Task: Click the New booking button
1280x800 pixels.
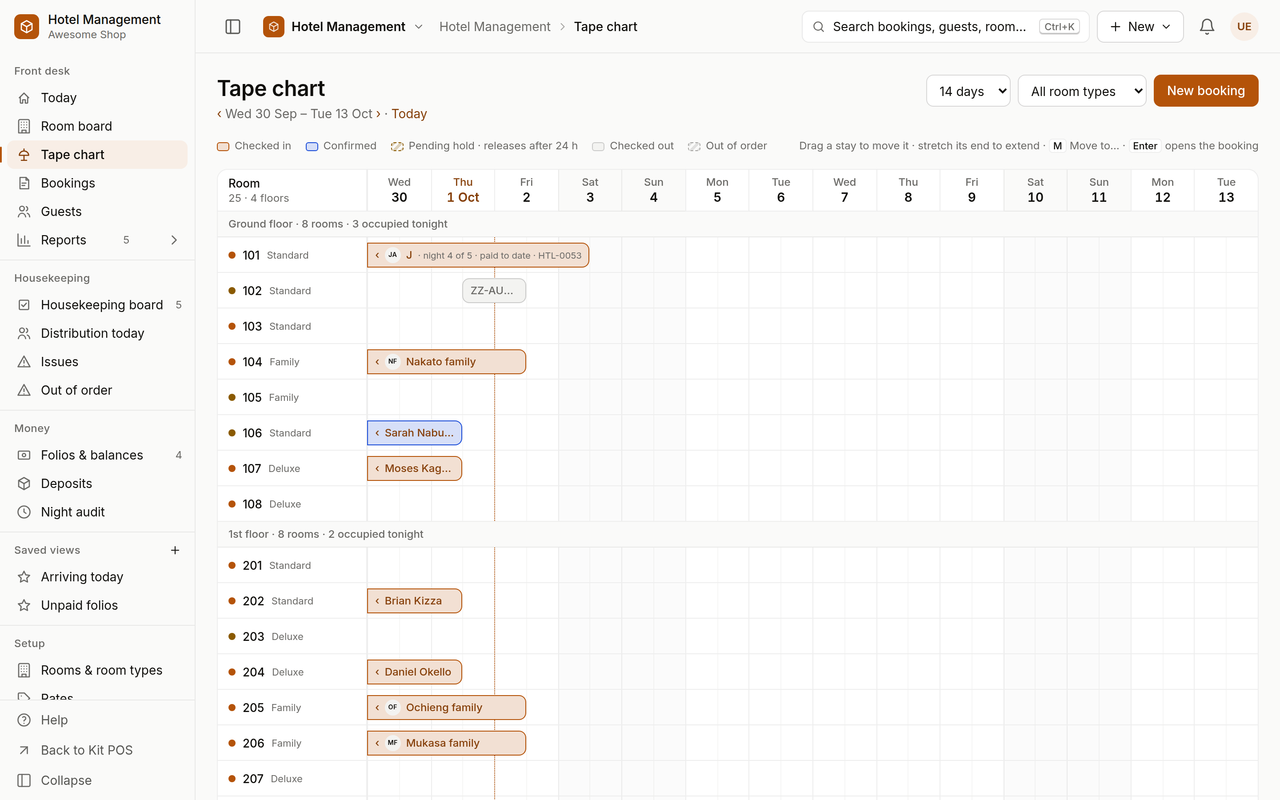Action: 1206,91
